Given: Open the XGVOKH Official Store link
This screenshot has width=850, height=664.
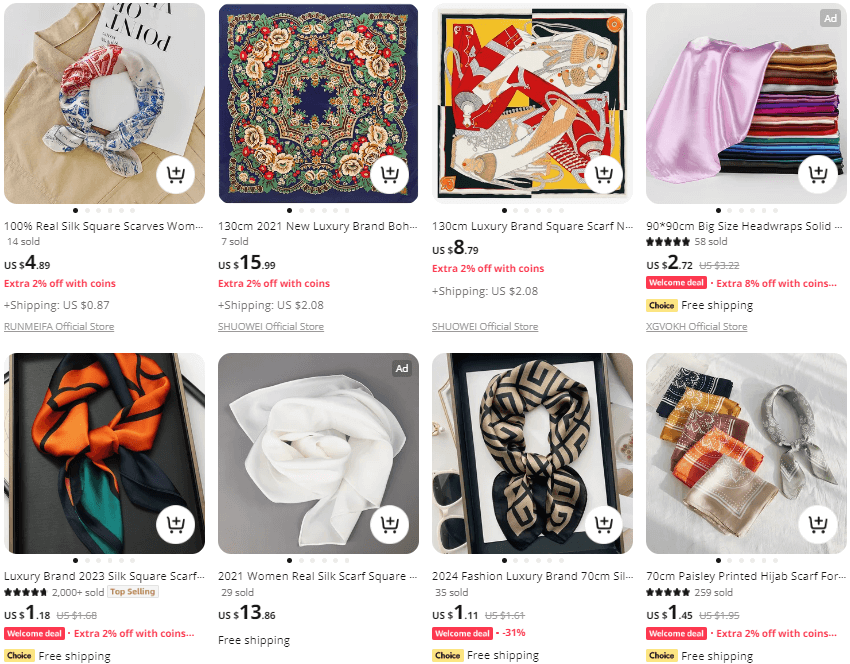Looking at the screenshot, I should [697, 326].
